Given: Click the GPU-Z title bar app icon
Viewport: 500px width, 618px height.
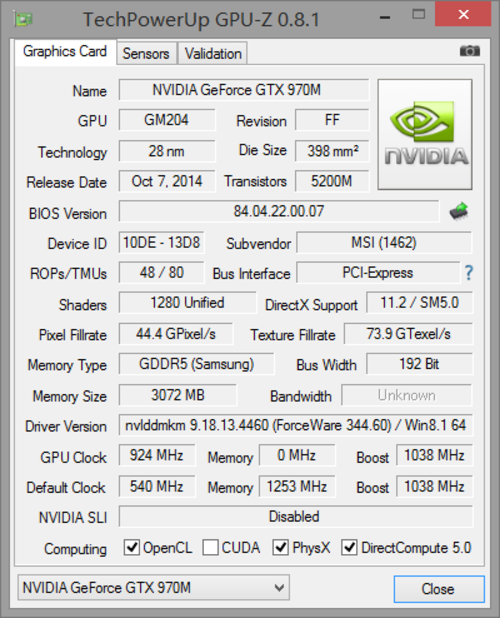Looking at the screenshot, I should point(23,19).
